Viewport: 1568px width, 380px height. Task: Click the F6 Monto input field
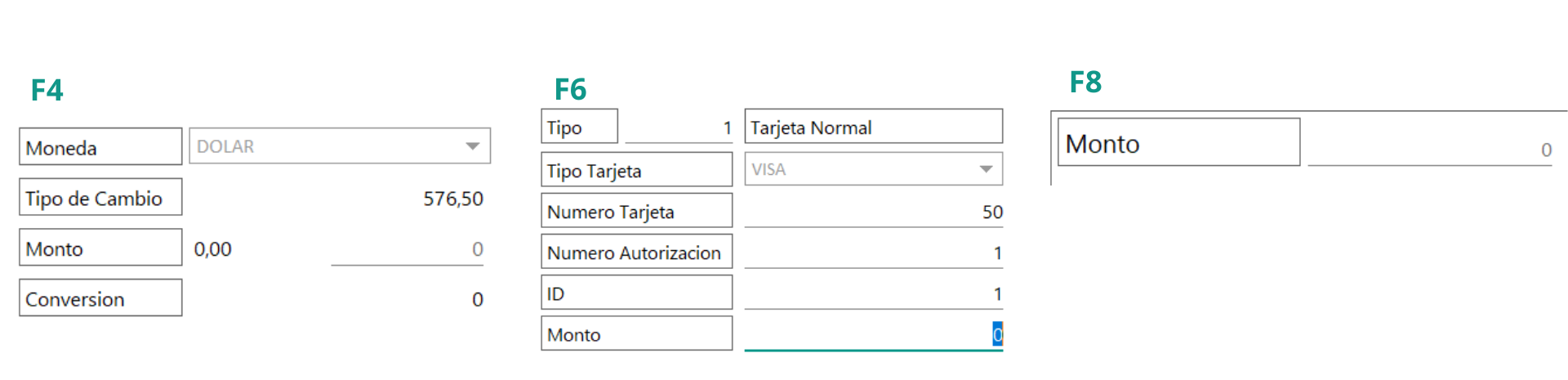pos(872,335)
